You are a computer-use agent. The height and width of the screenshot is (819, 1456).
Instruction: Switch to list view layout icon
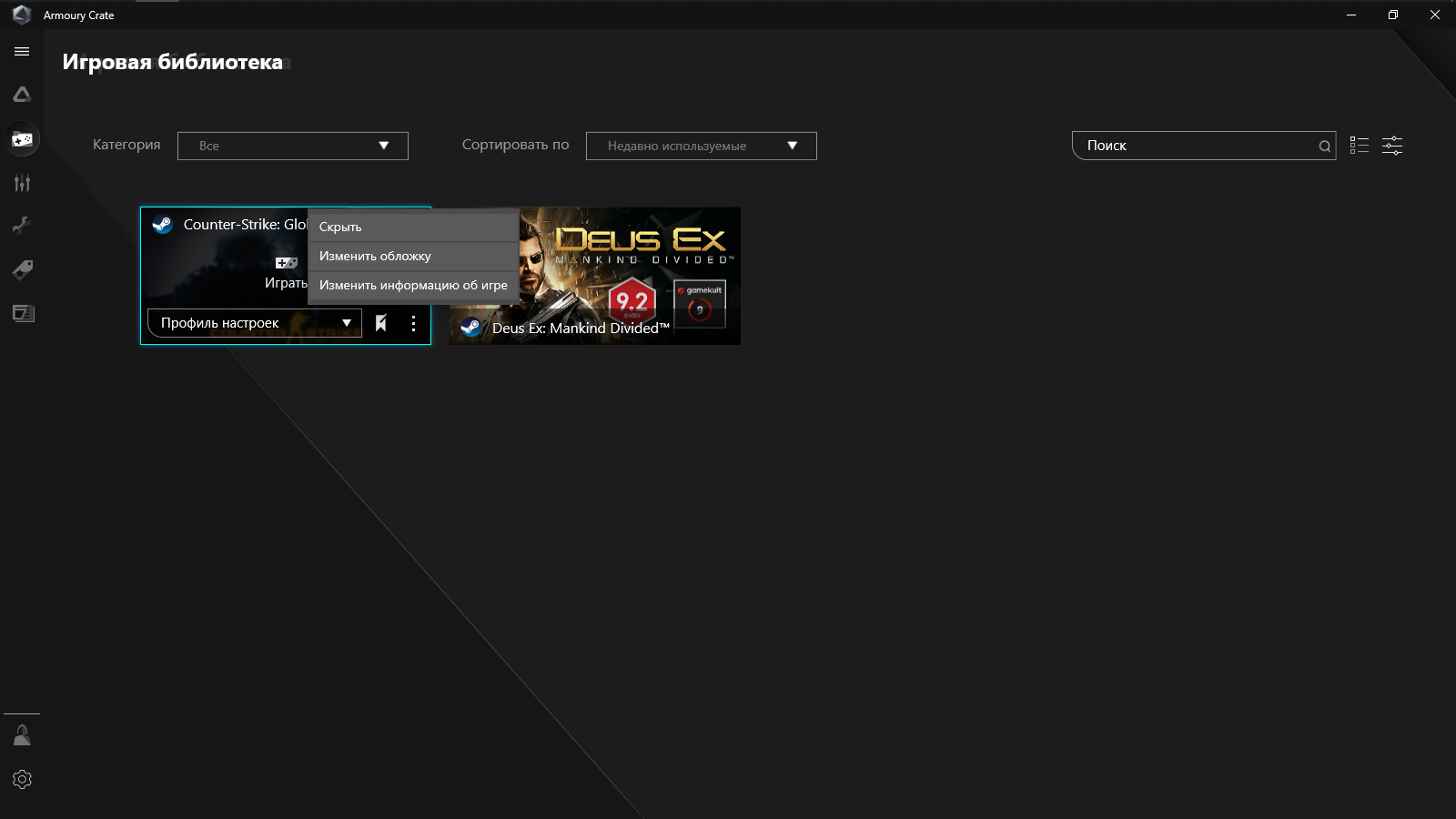pyautogui.click(x=1360, y=146)
